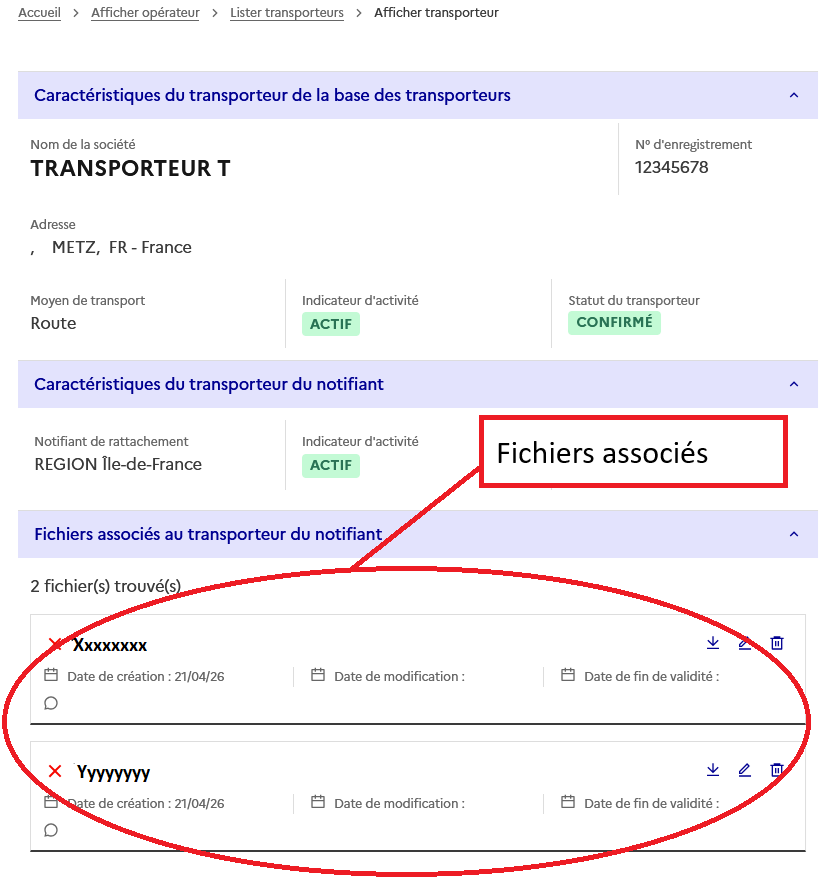Viewport: 839px width, 879px height.
Task: Edit the Yyyyyyyy file entry
Action: tap(744, 770)
